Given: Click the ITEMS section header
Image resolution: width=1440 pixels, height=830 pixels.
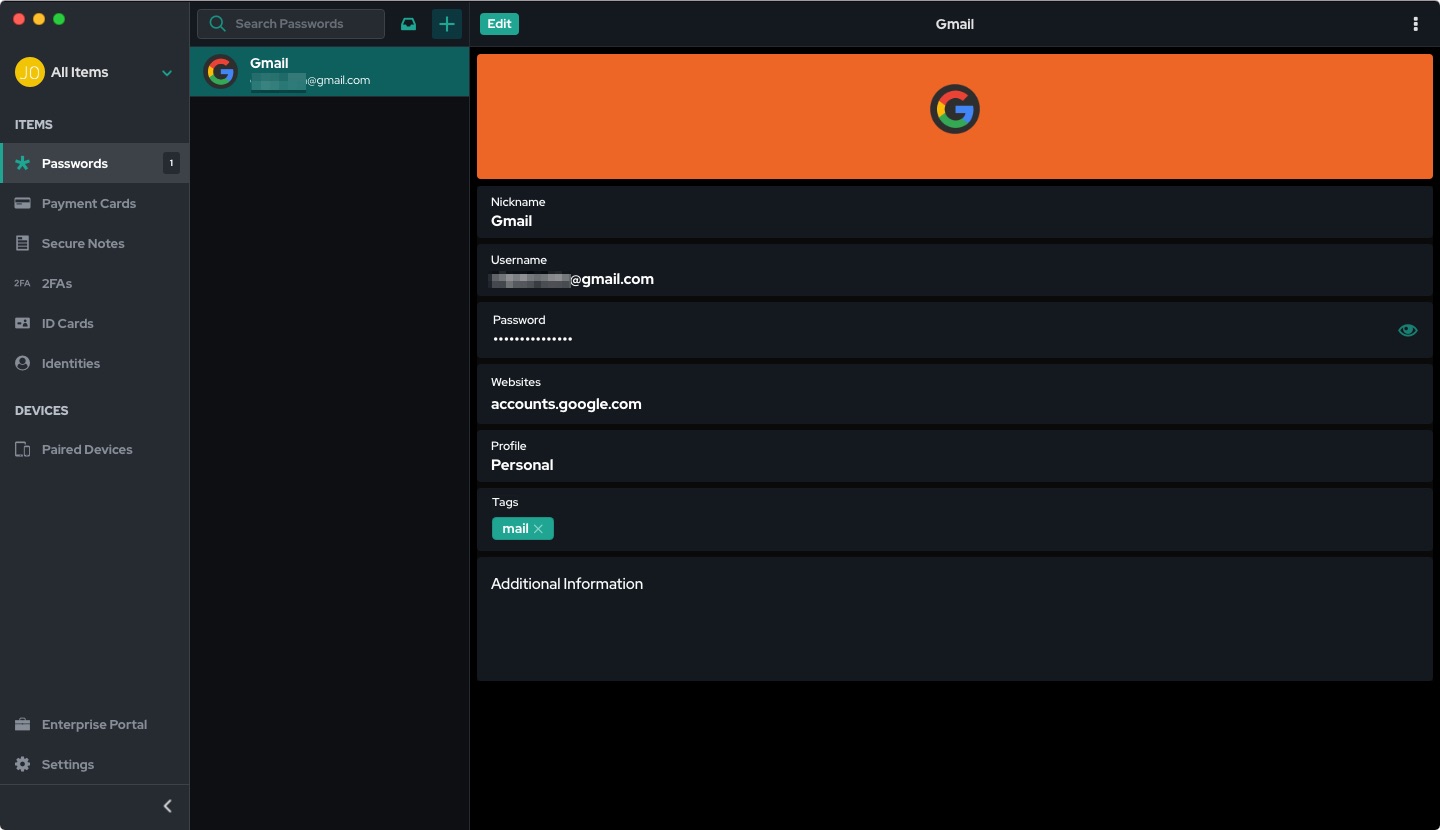Looking at the screenshot, I should (x=34, y=125).
